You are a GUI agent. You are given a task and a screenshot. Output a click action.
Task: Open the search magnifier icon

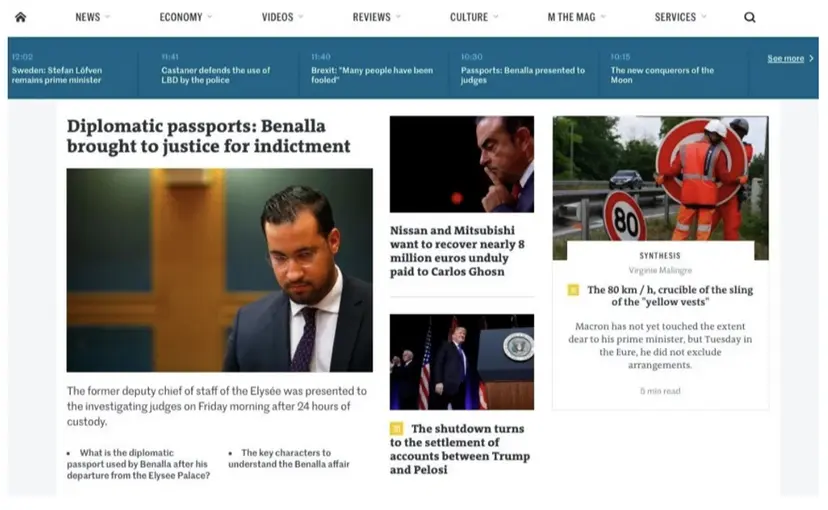pos(749,17)
